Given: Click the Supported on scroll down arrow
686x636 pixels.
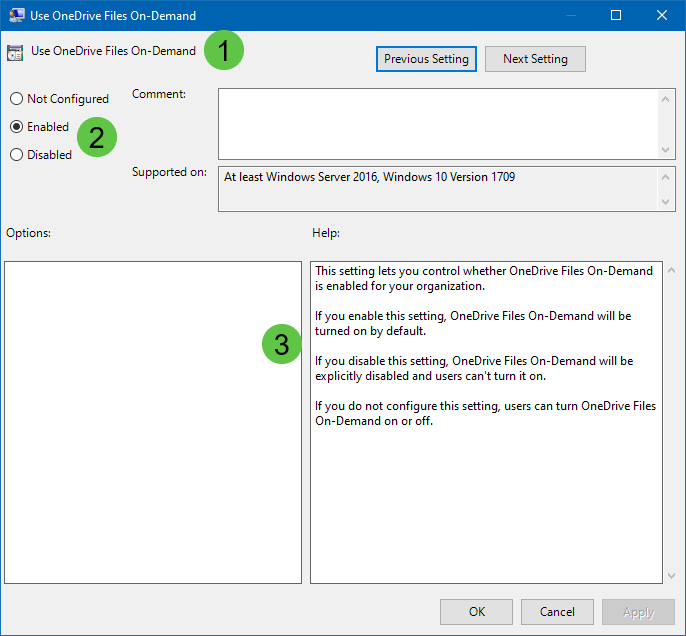Looking at the screenshot, I should coord(667,201).
